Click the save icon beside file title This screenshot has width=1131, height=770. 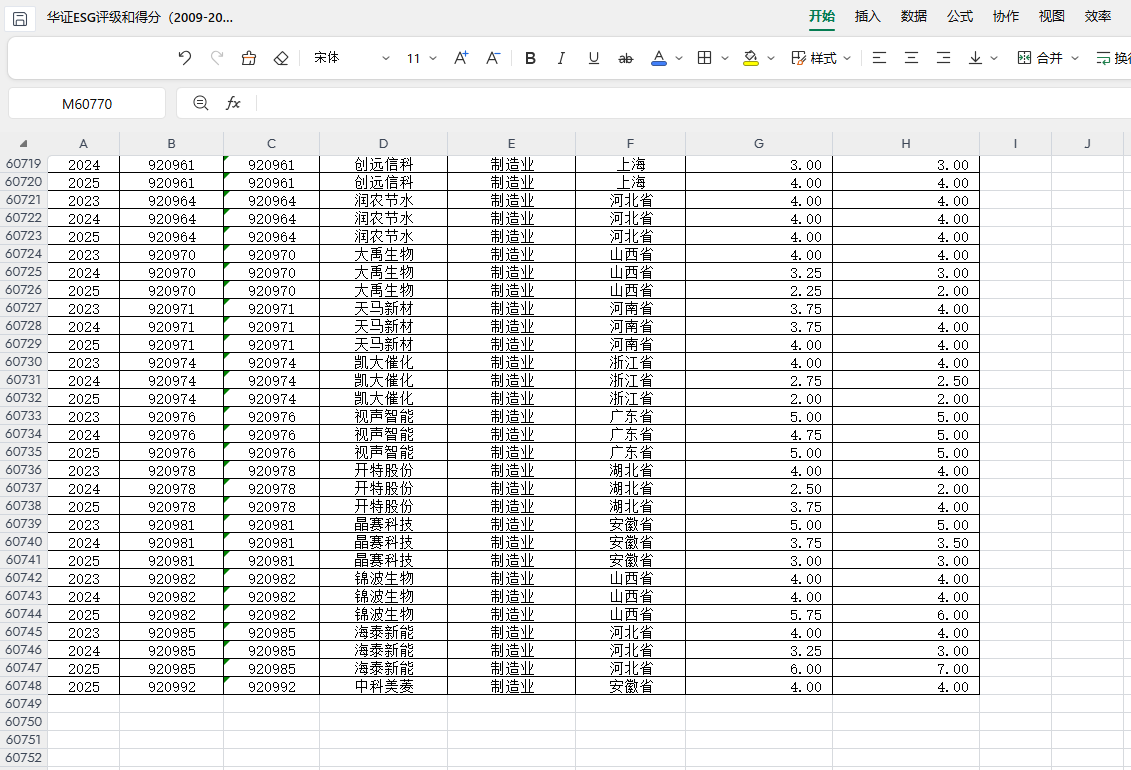[20, 18]
